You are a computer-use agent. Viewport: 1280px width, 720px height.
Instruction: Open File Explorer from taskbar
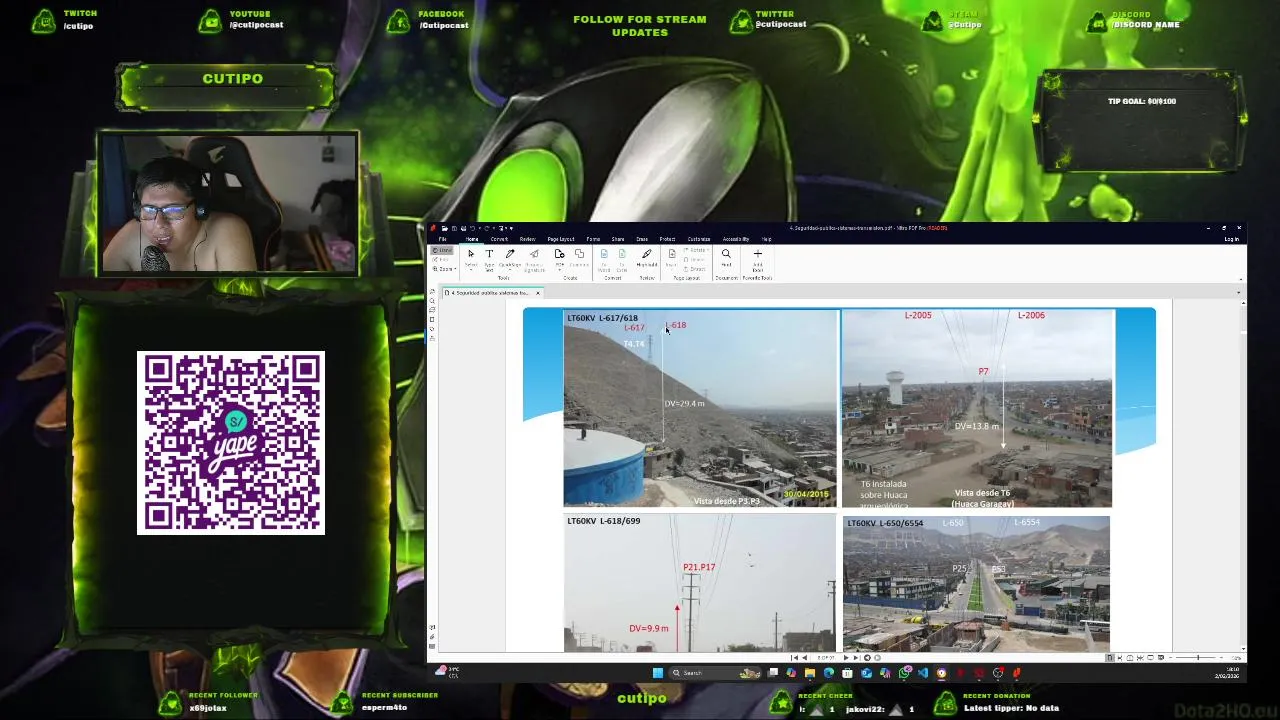tap(810, 673)
